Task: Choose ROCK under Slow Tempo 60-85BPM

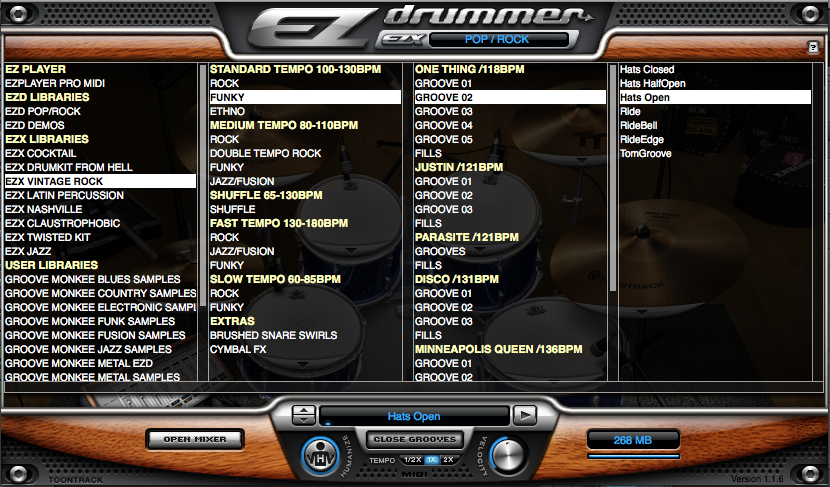Action: point(305,293)
